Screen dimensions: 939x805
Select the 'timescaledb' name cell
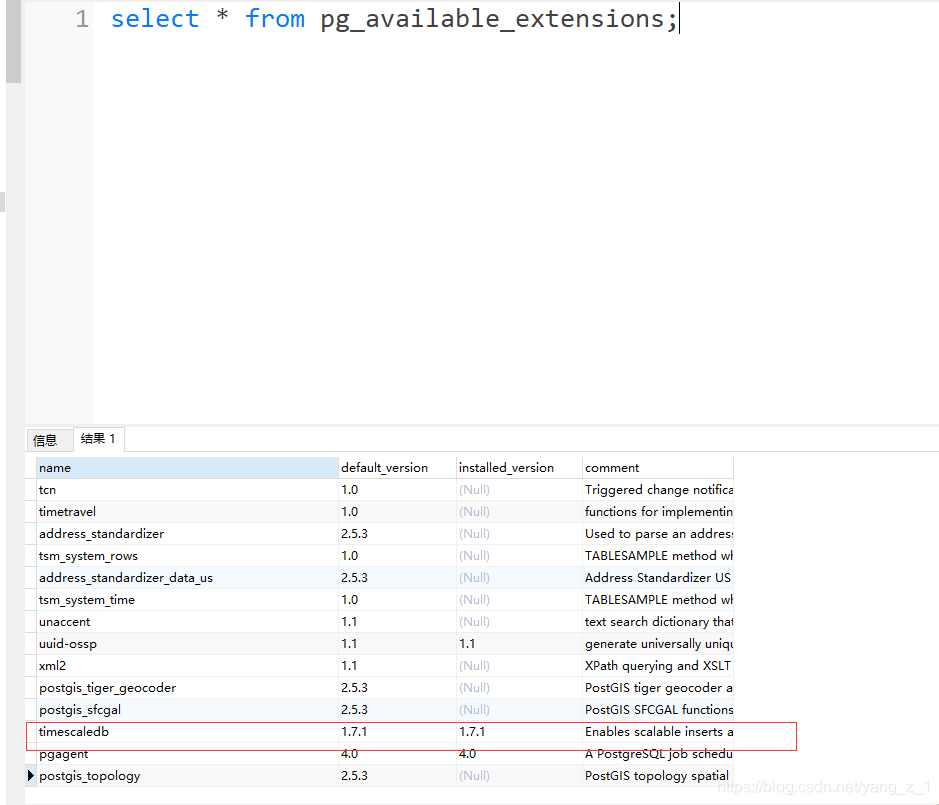(x=187, y=732)
